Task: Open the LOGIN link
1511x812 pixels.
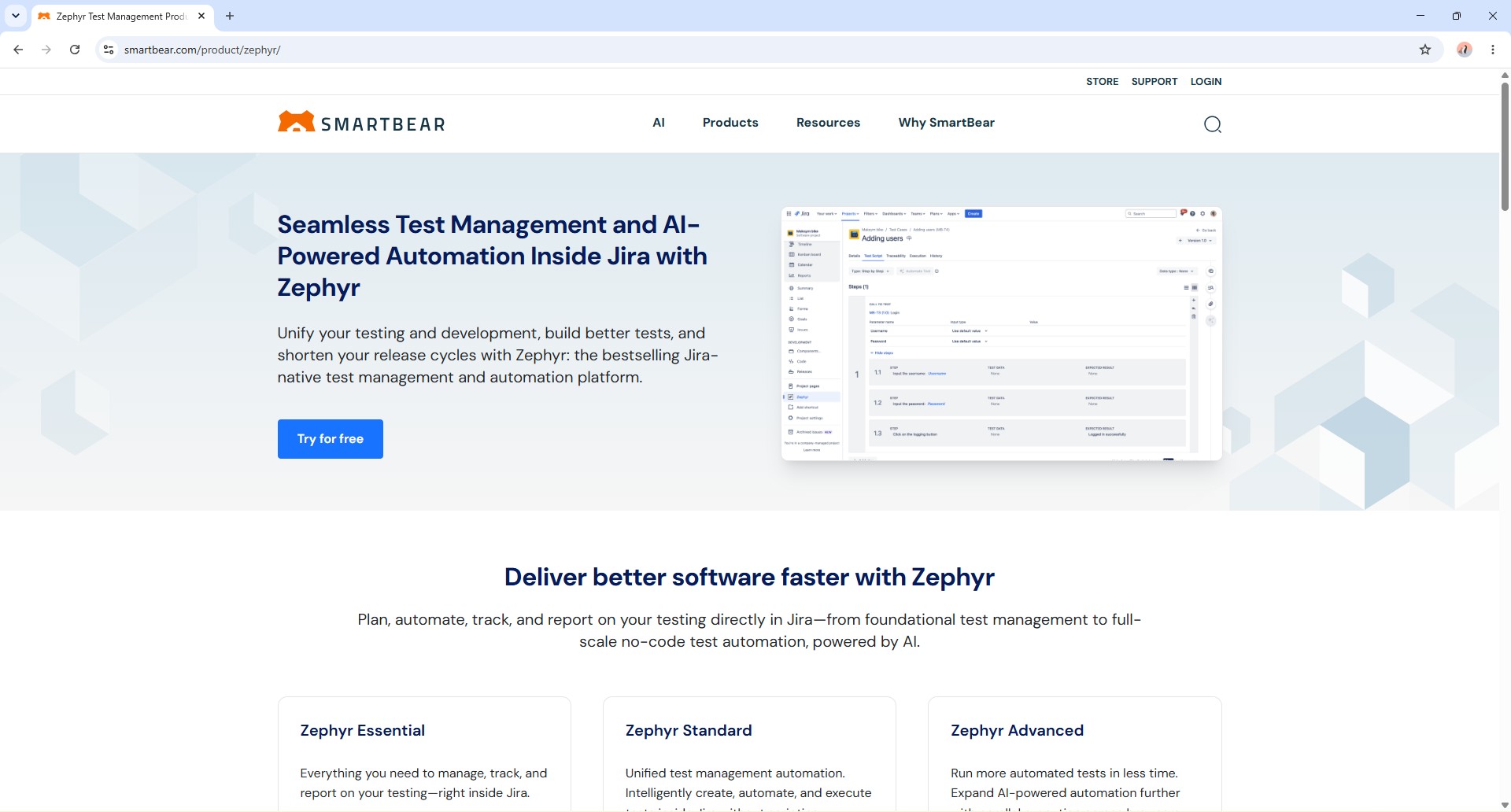Action: click(1206, 81)
